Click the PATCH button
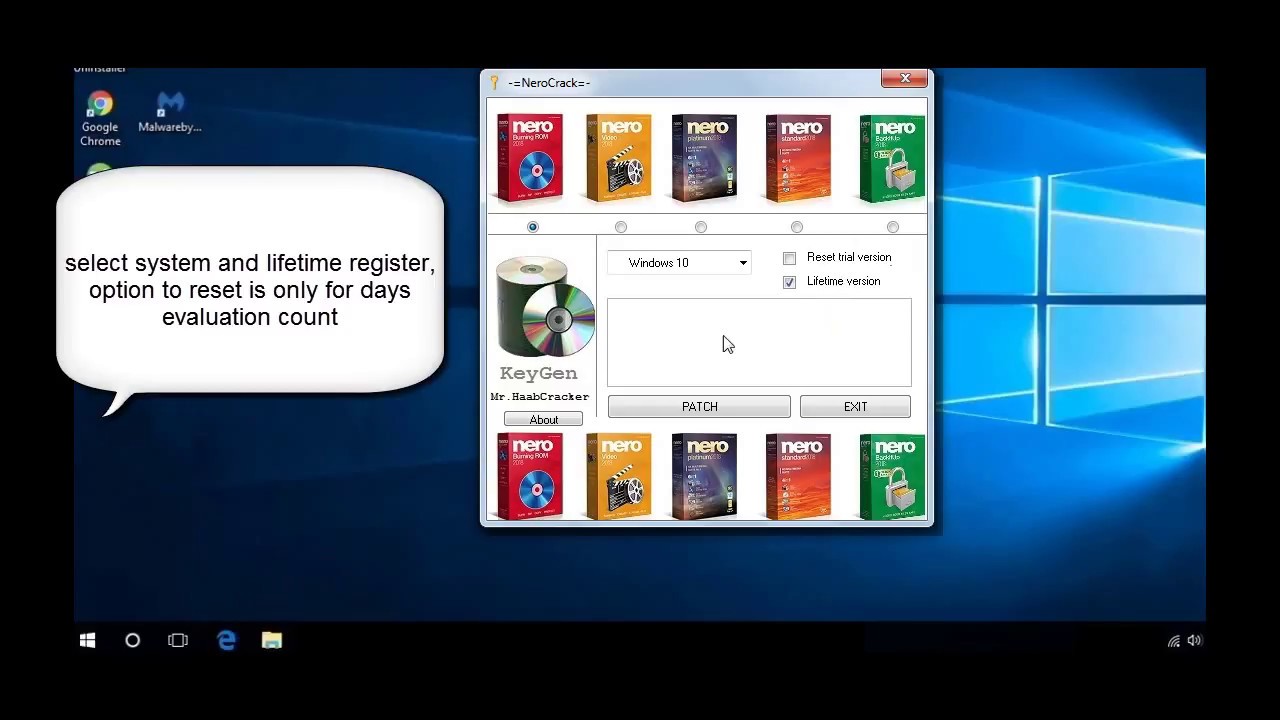 coord(699,407)
